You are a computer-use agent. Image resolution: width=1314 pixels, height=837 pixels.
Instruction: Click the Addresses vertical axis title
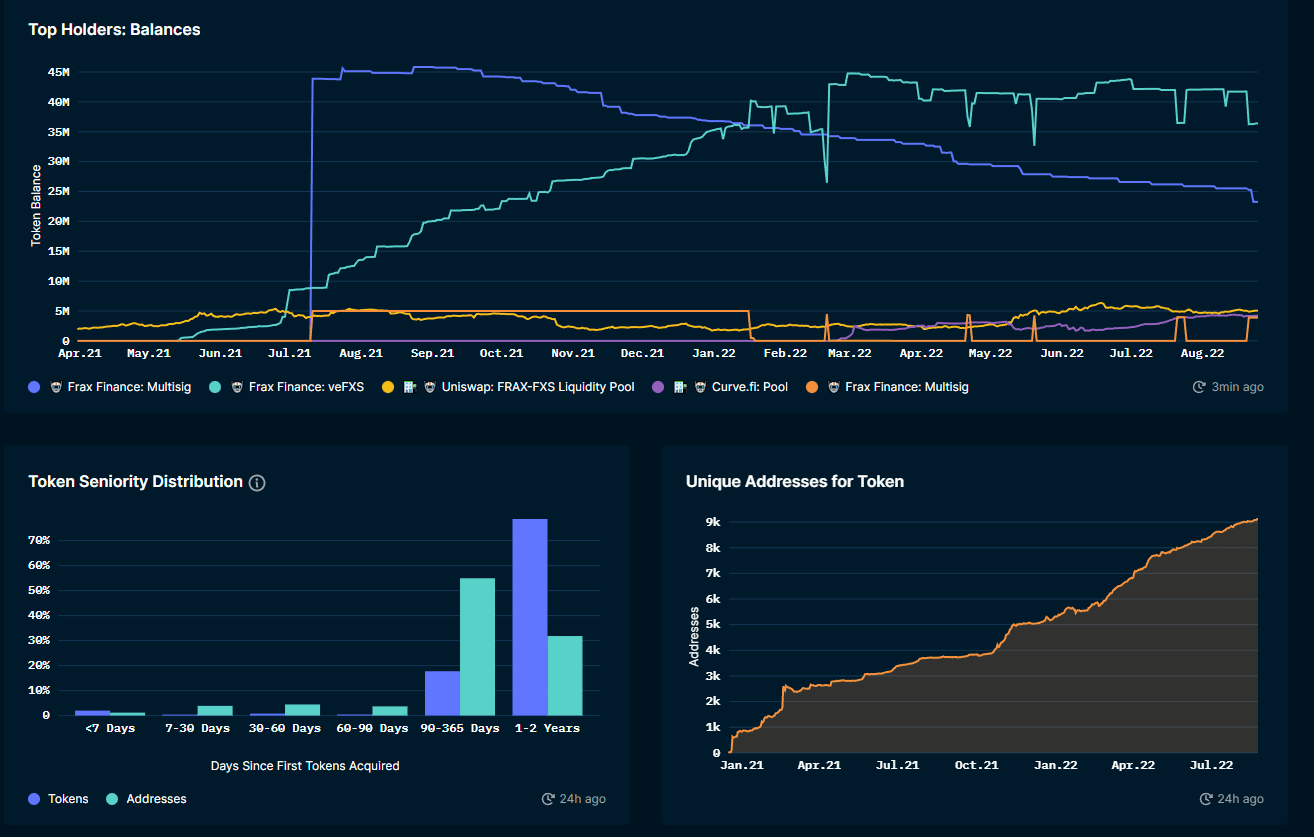click(694, 635)
